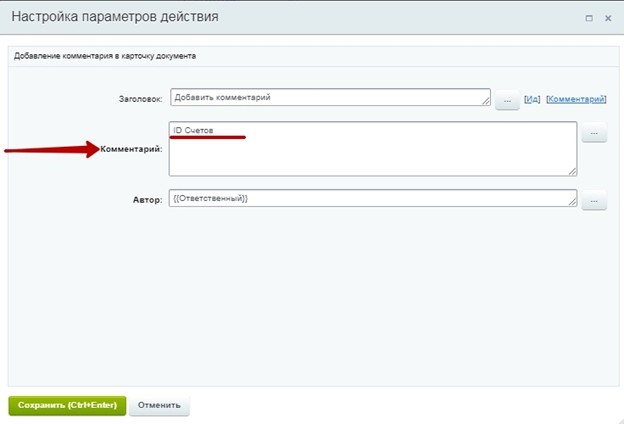624x424 pixels.
Task: Click inside the Комментарий text area
Action: (x=372, y=152)
